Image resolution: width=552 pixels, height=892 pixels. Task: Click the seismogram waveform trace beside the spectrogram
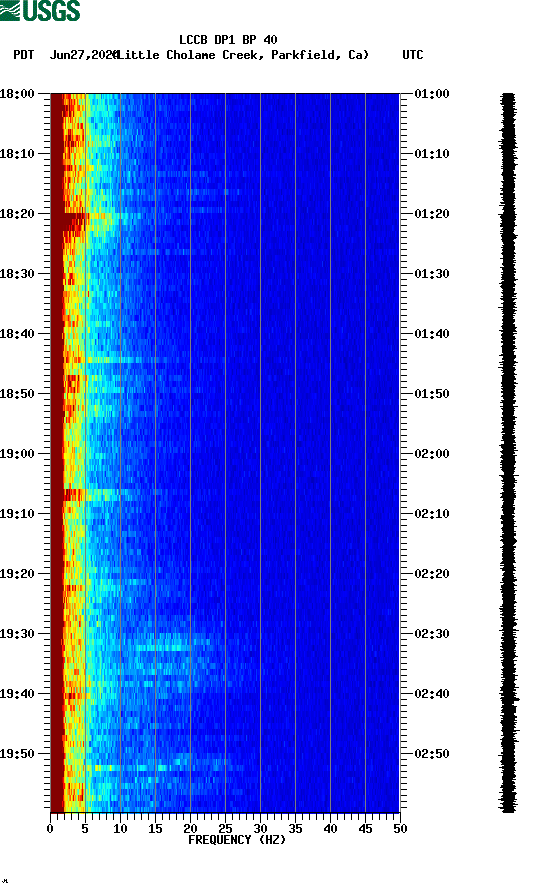(509, 452)
